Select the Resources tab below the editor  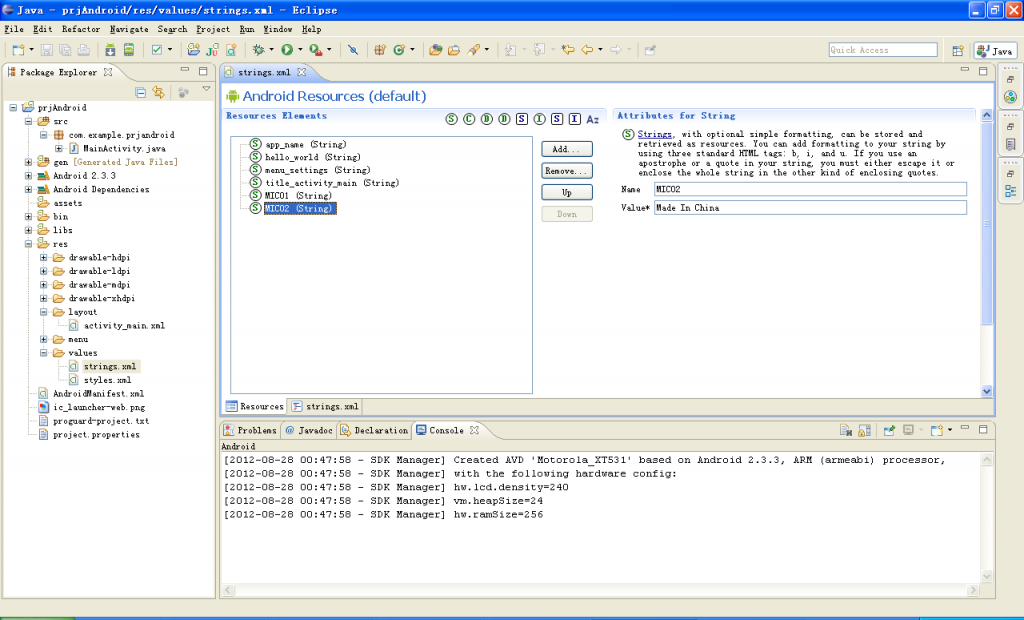pyautogui.click(x=255, y=406)
